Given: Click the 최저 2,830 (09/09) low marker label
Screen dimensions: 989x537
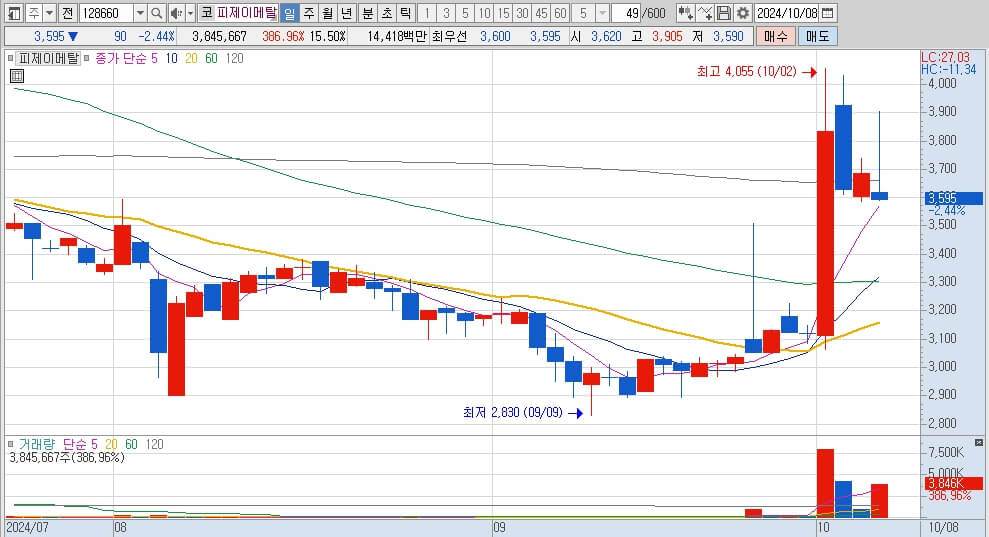Looking at the screenshot, I should [x=512, y=413].
